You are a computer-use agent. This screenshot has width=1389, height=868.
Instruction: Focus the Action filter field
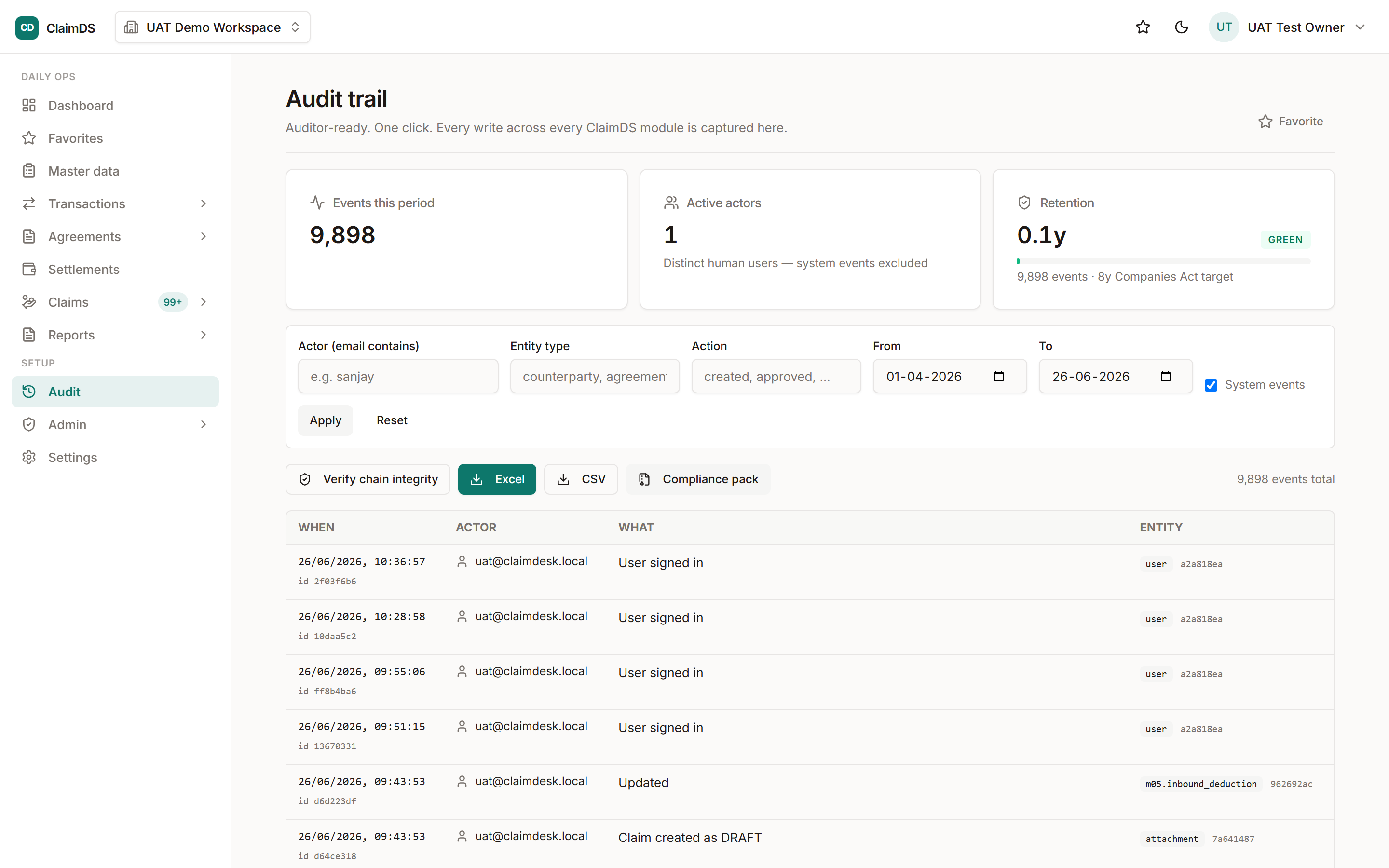pyautogui.click(x=776, y=376)
